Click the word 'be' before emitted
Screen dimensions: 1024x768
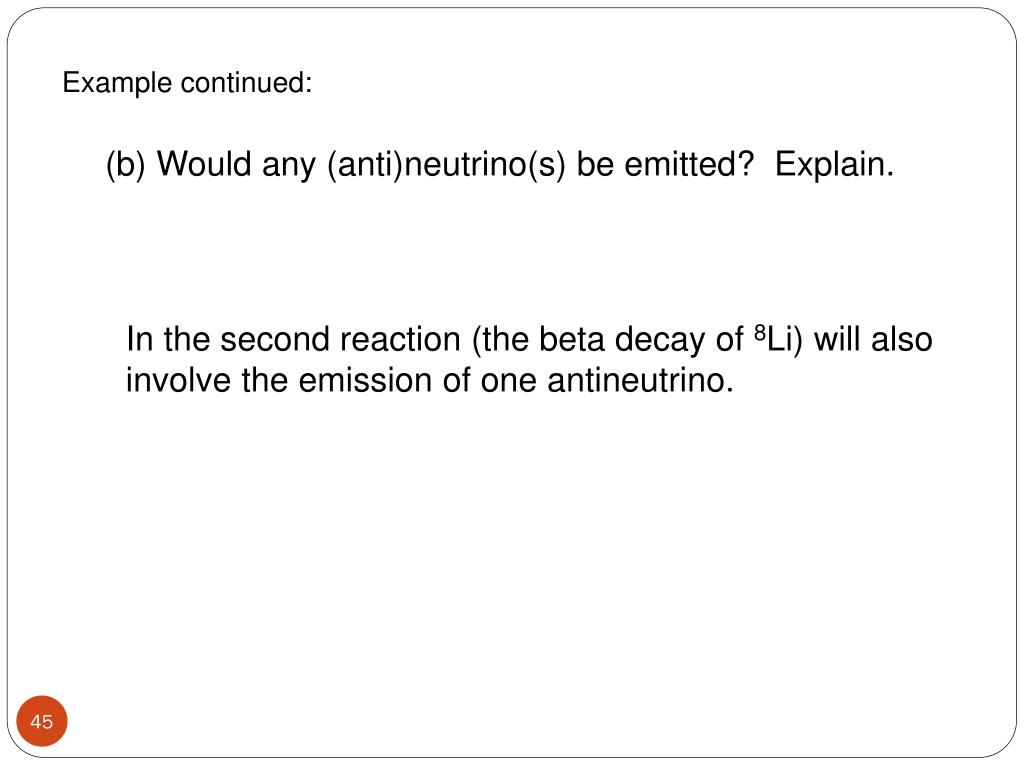[x=595, y=164]
